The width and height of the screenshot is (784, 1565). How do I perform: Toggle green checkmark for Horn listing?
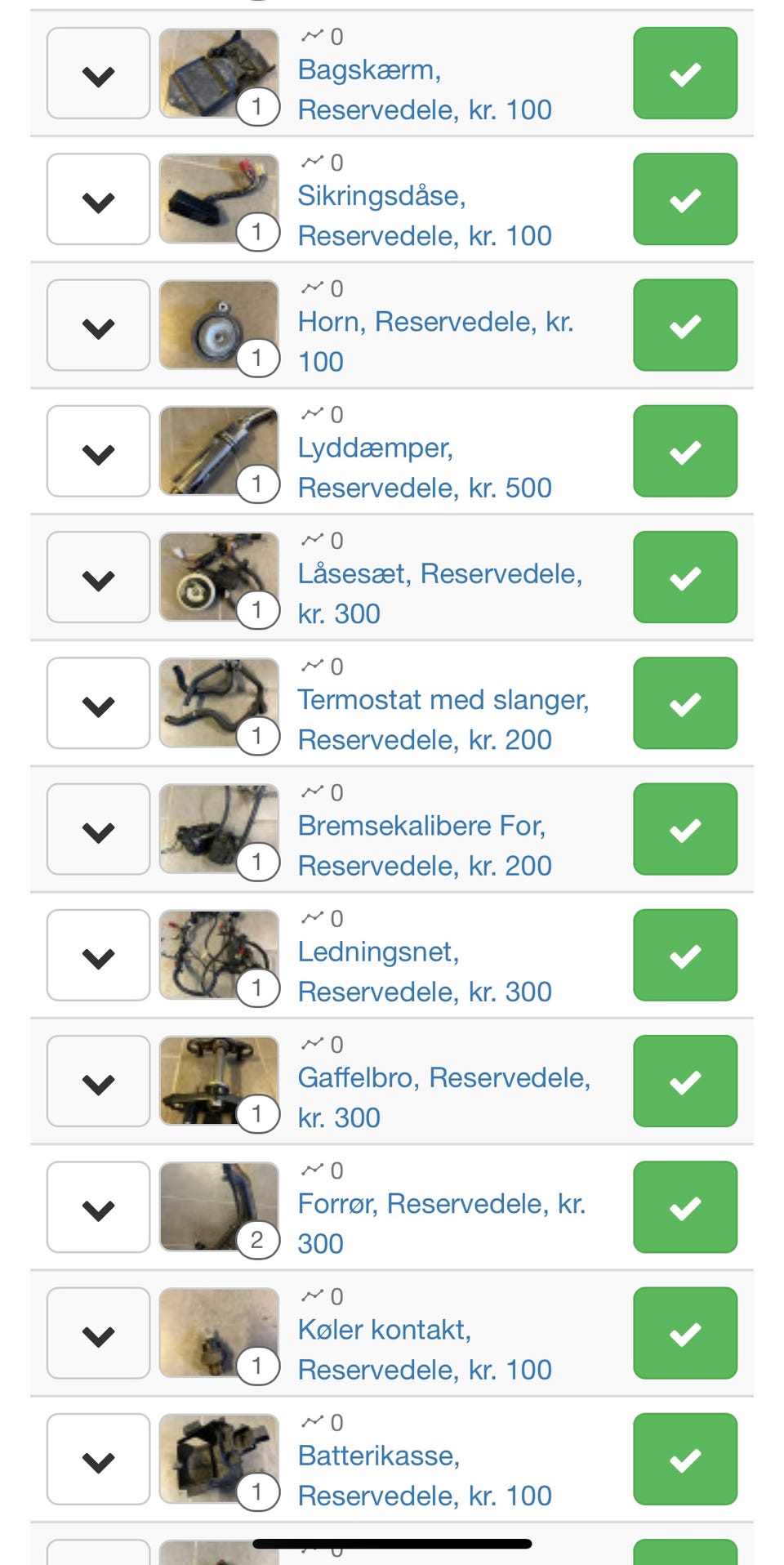pos(685,325)
